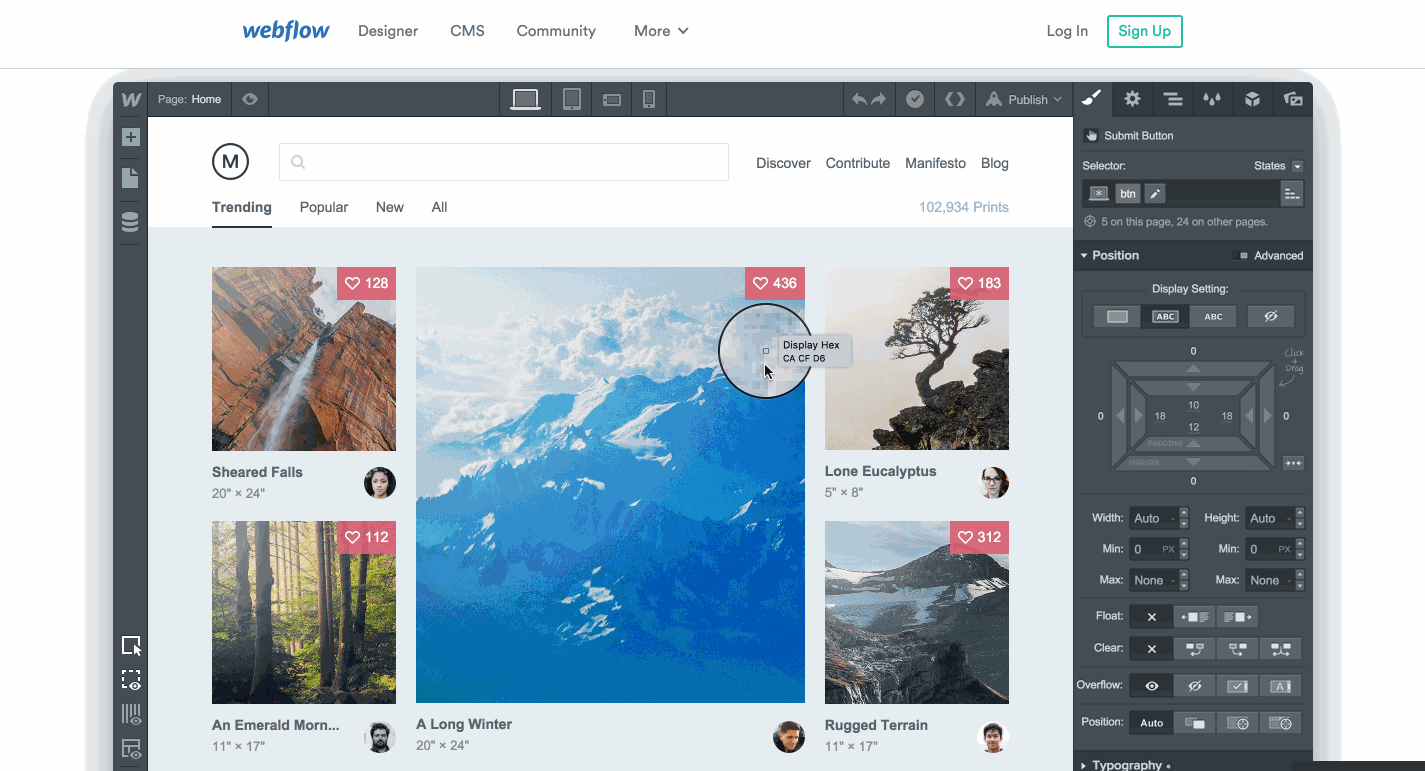Open the Navigator tab
Screen dimensions: 1425x771
pyautogui.click(x=1172, y=98)
